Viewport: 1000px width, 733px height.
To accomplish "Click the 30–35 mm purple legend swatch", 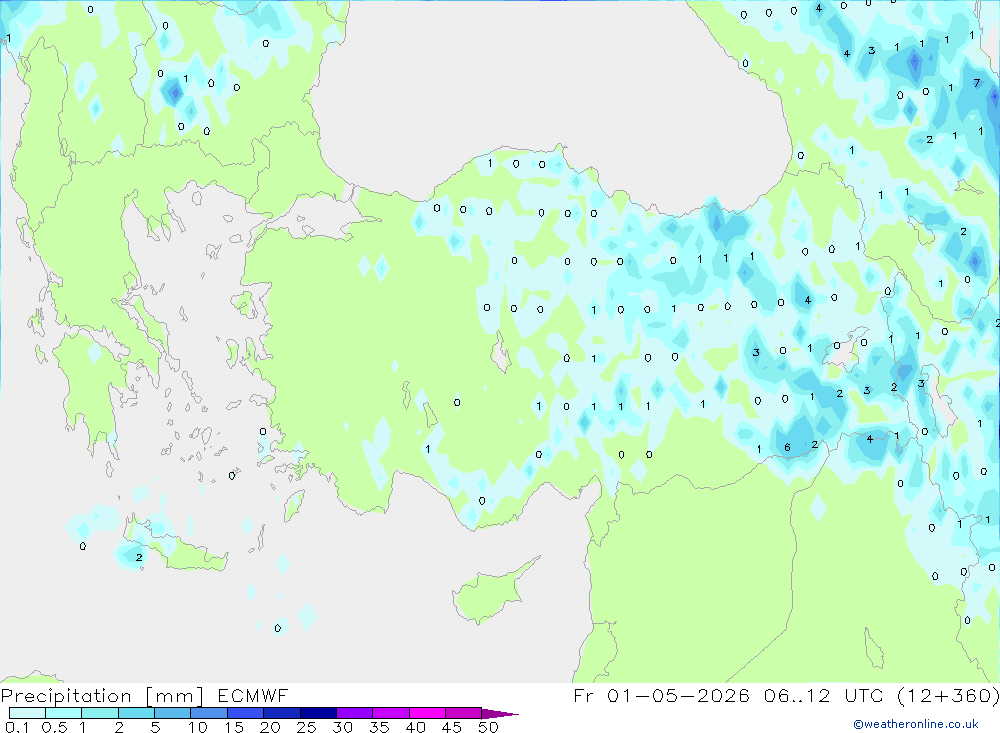I will 354,713.
